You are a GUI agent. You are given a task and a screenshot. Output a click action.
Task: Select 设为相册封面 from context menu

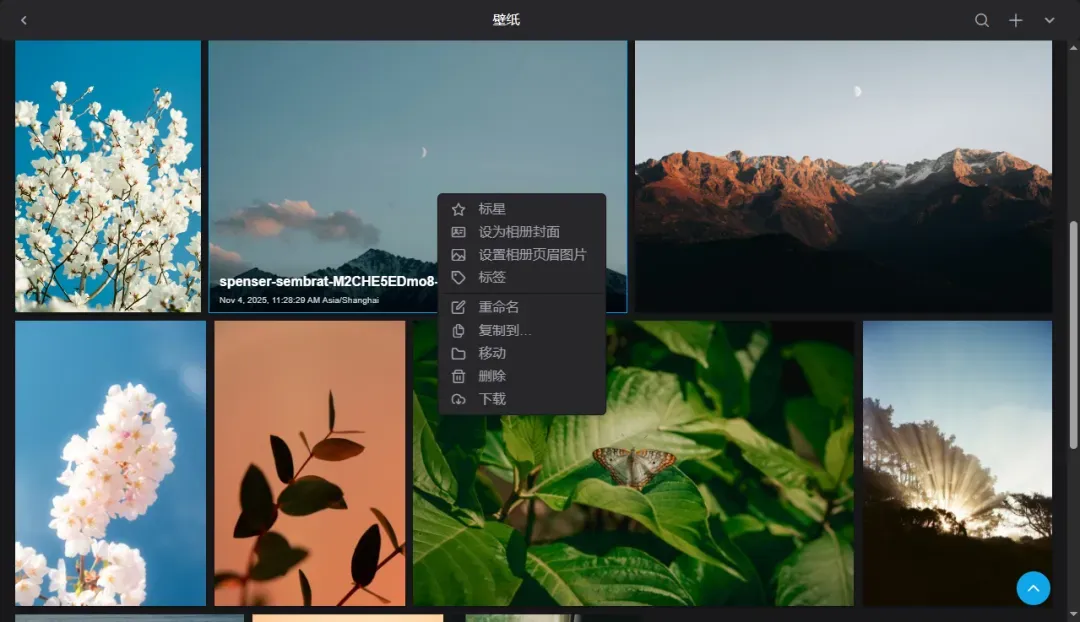click(x=518, y=232)
